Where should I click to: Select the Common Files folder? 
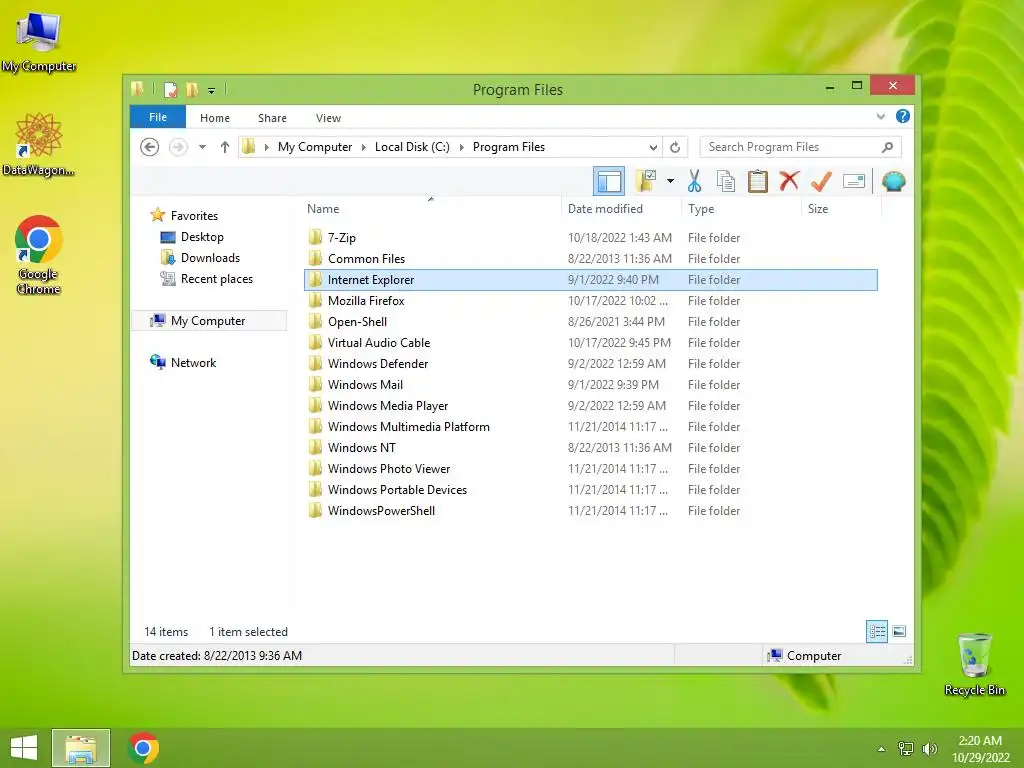coord(590,259)
